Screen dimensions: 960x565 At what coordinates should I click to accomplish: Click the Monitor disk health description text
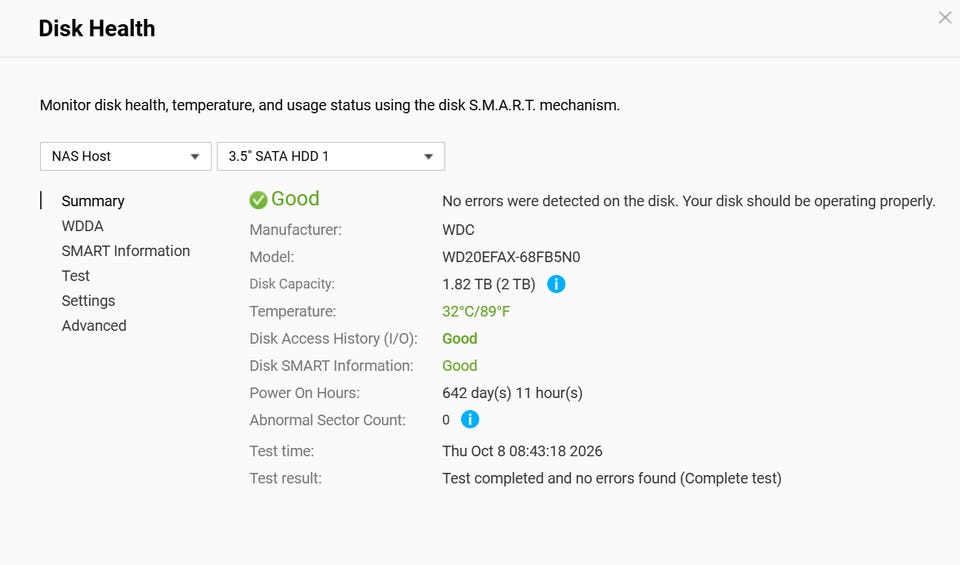click(x=329, y=105)
